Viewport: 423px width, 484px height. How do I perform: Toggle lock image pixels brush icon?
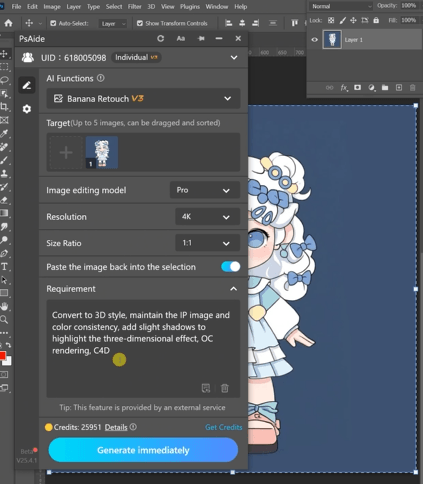pyautogui.click(x=342, y=20)
